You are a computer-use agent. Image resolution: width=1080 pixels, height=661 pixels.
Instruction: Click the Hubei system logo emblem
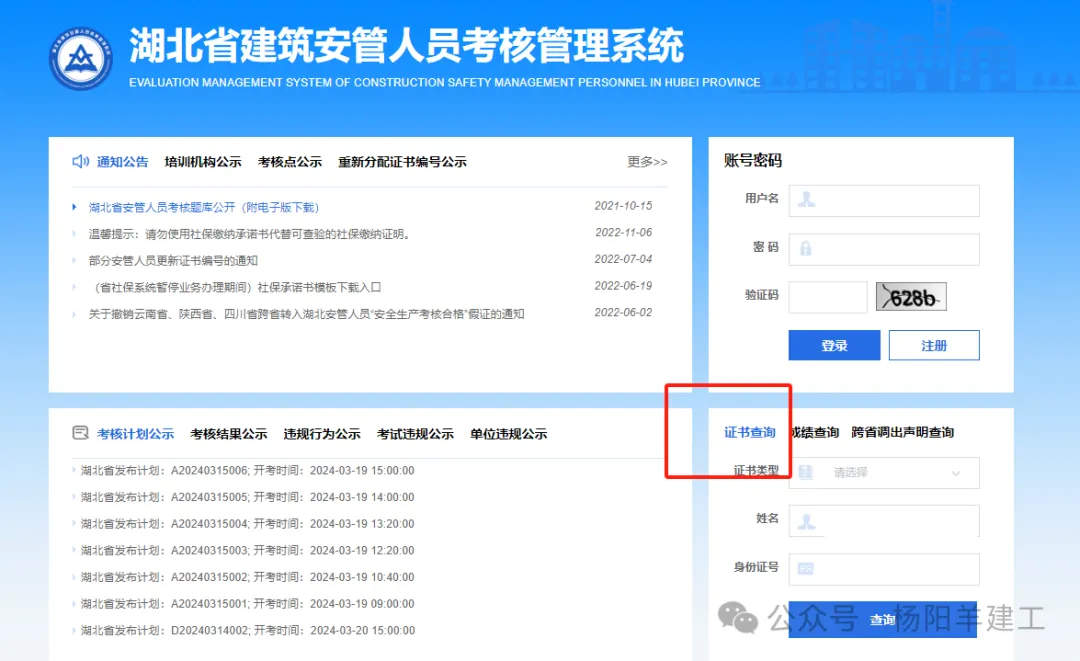[x=81, y=59]
